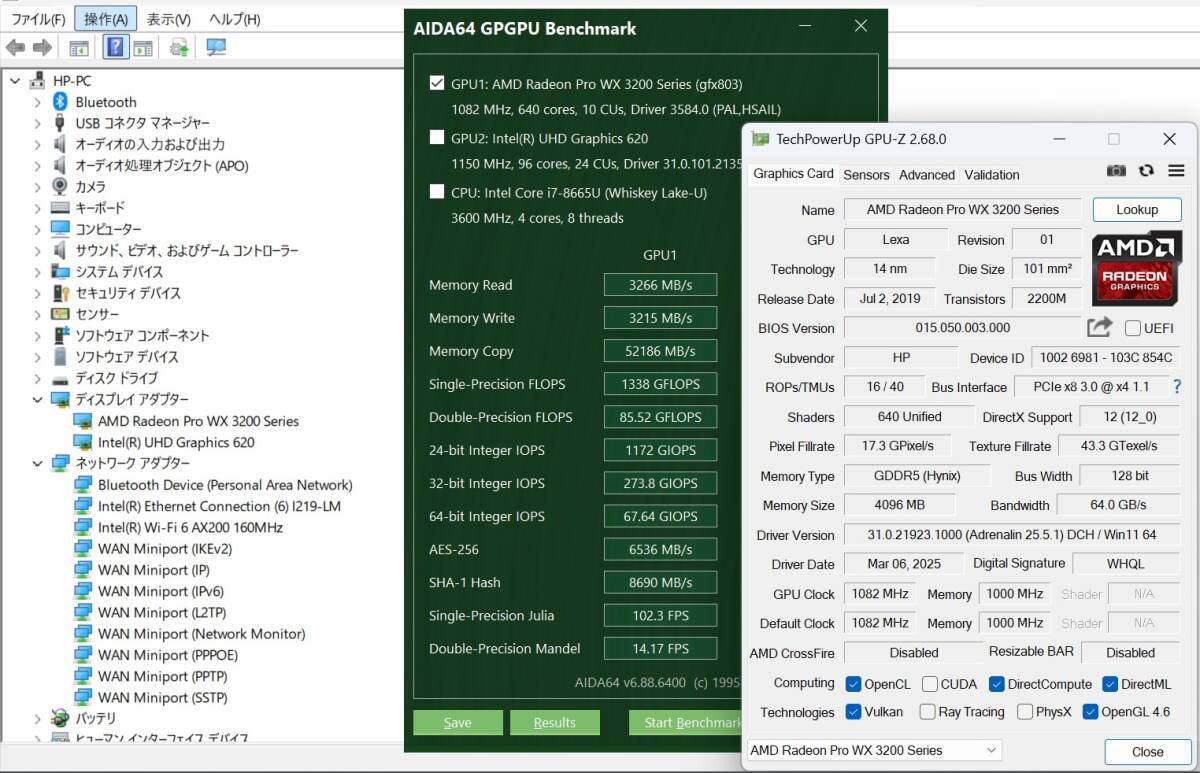1200x773 pixels.
Task: Open the GPU selection dropdown in GPU-Z
Action: (874, 750)
